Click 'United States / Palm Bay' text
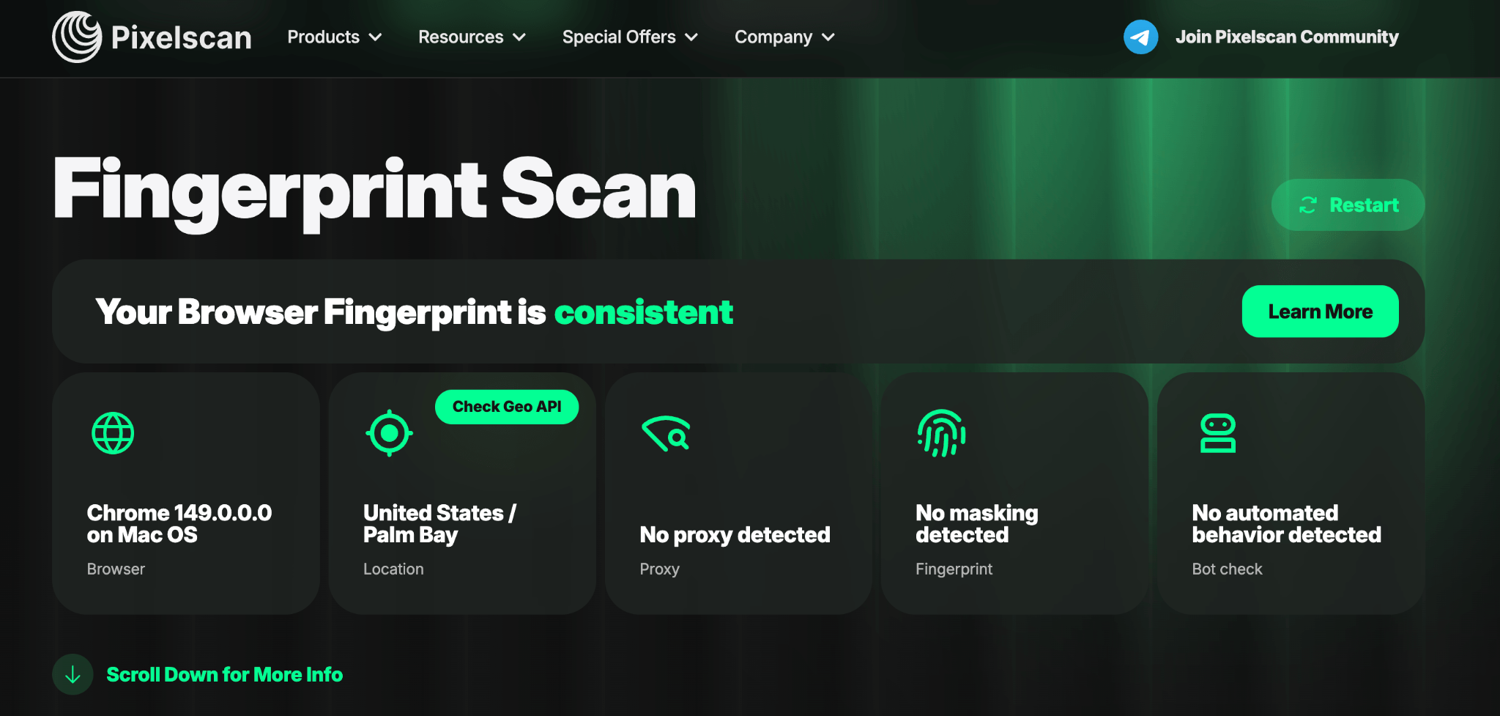Screen dimensions: 1500x716 click(440, 524)
